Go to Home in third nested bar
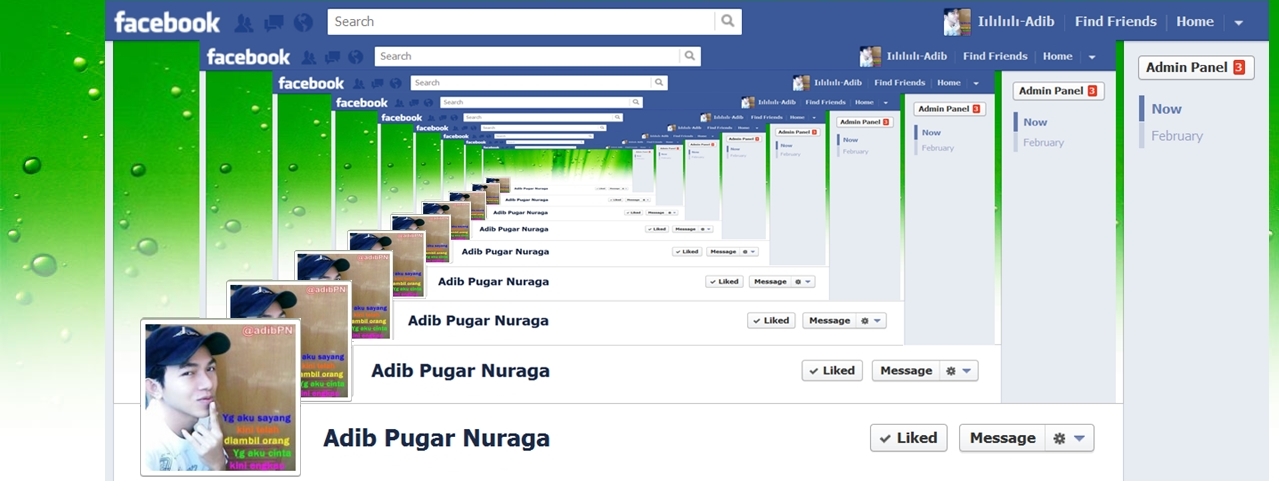This screenshot has width=1279, height=496. click(949, 83)
